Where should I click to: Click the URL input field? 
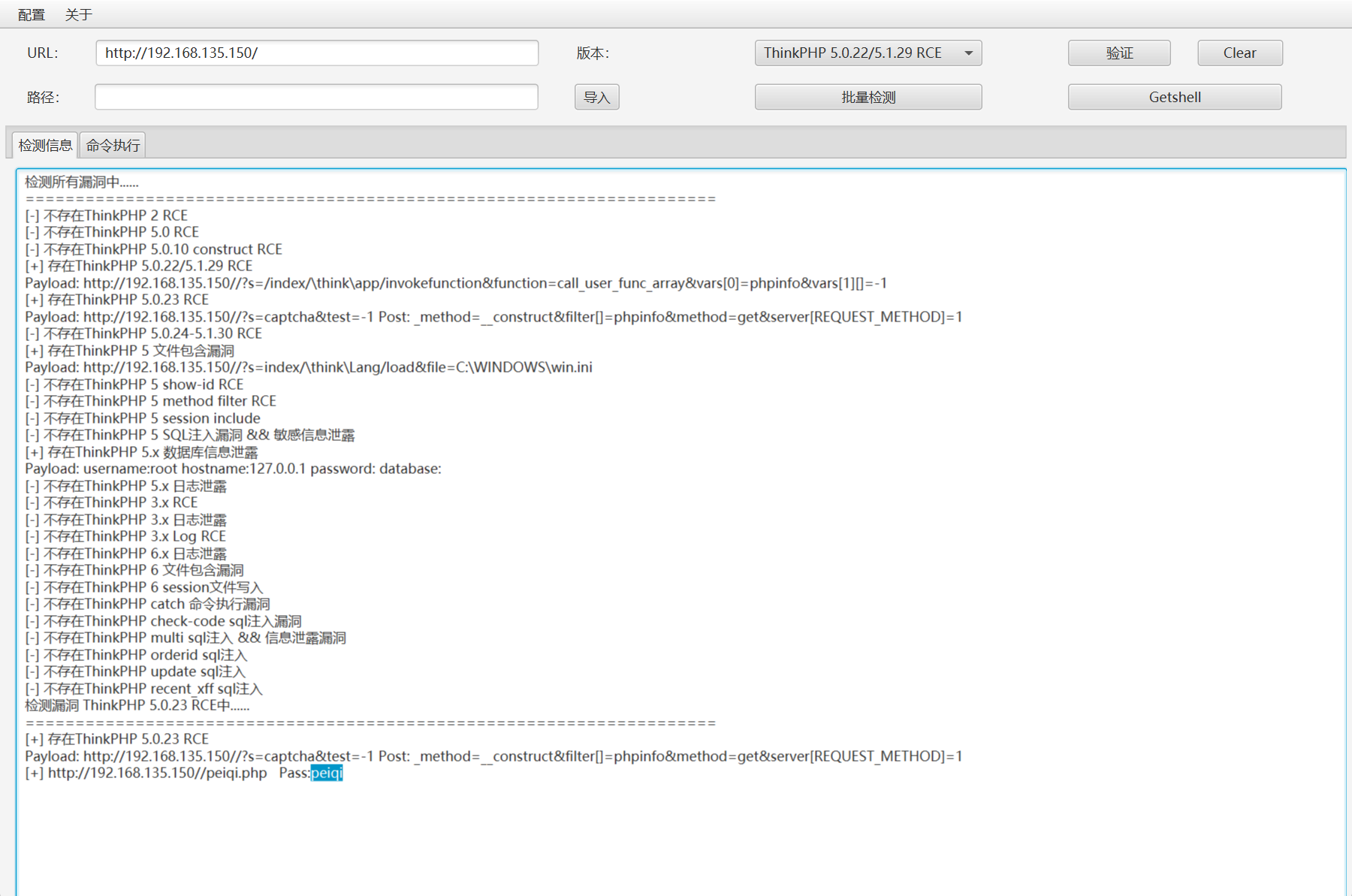[317, 53]
